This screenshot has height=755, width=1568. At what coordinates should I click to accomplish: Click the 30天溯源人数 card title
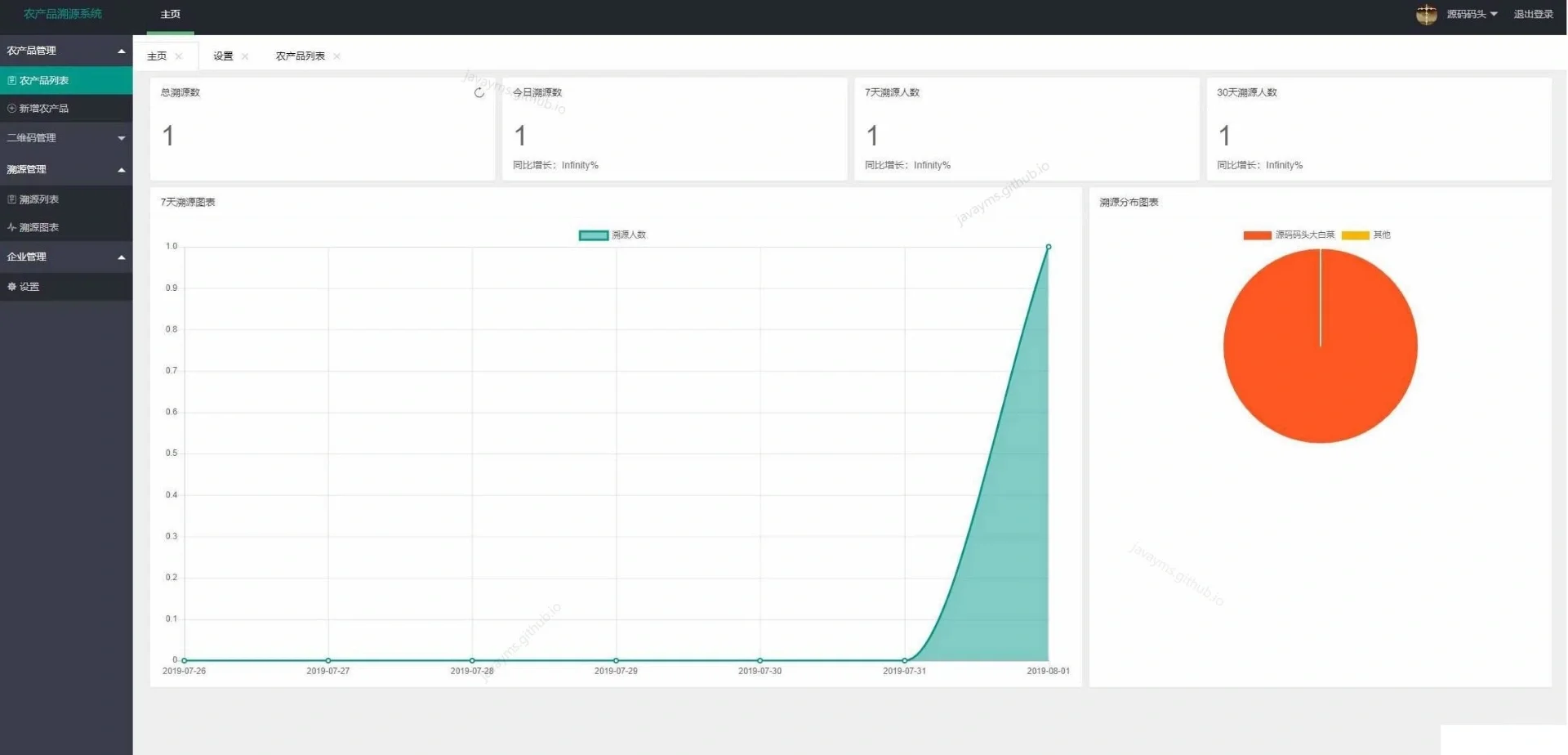coord(1247,92)
